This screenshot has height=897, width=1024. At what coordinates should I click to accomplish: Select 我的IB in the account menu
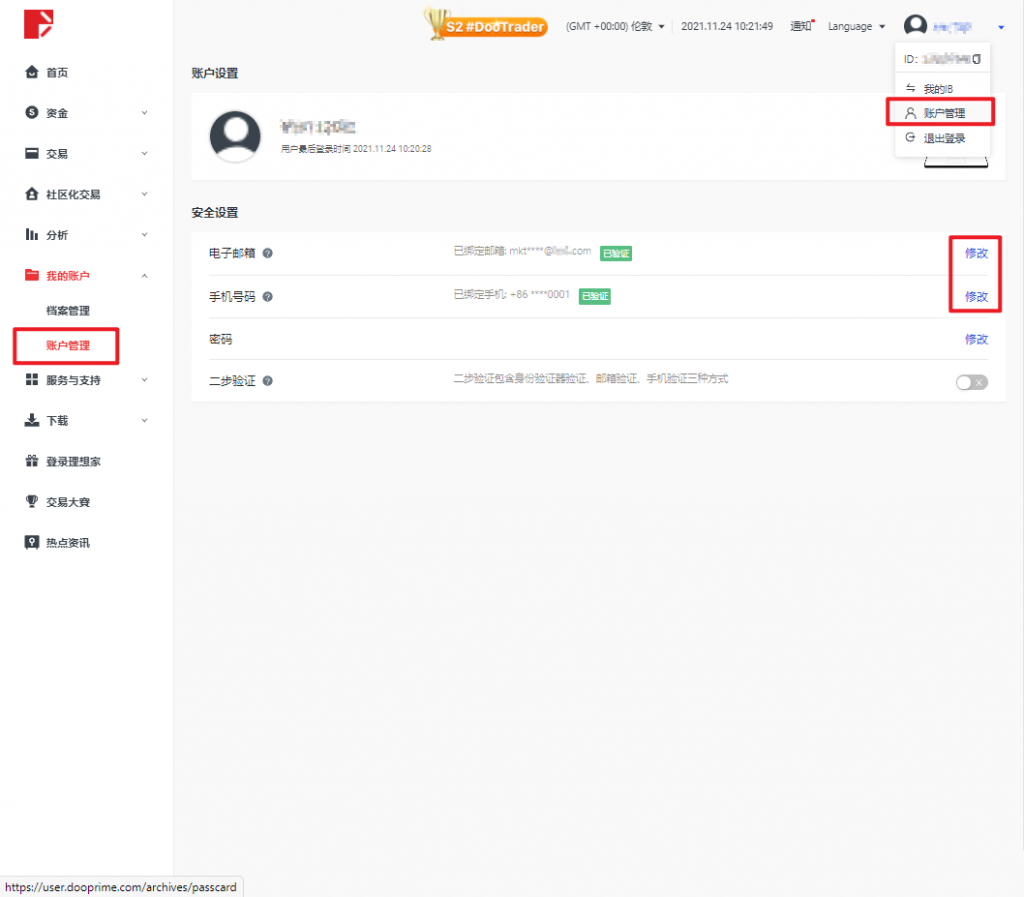coord(938,87)
